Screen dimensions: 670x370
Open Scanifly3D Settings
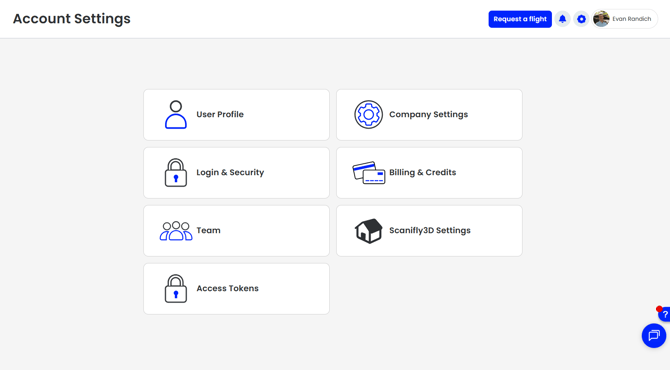429,231
